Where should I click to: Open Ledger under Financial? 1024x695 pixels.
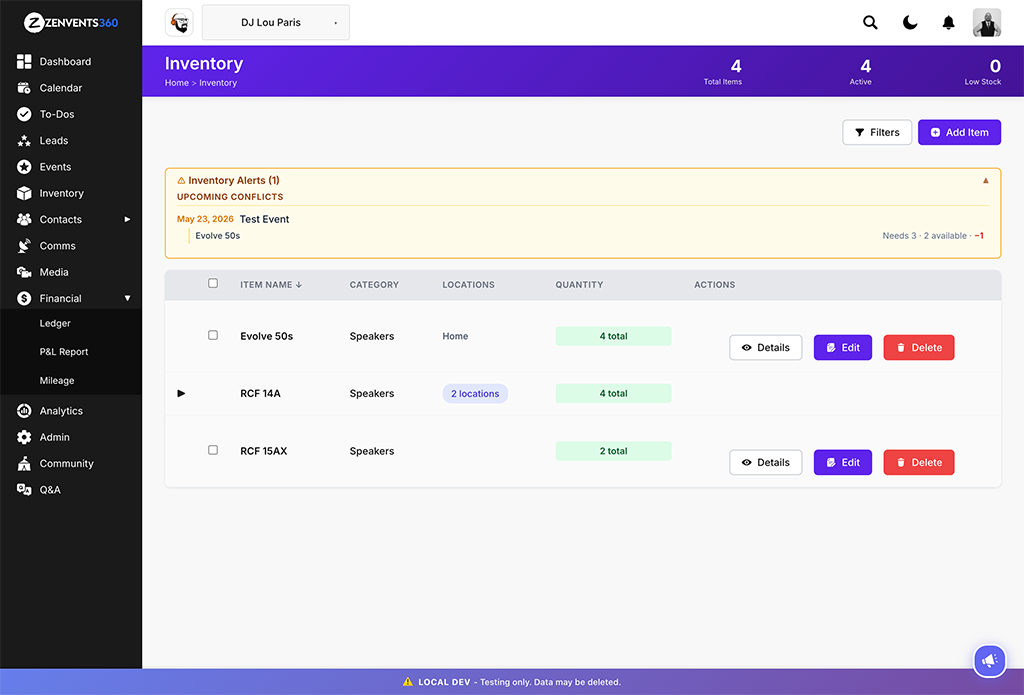[55, 323]
